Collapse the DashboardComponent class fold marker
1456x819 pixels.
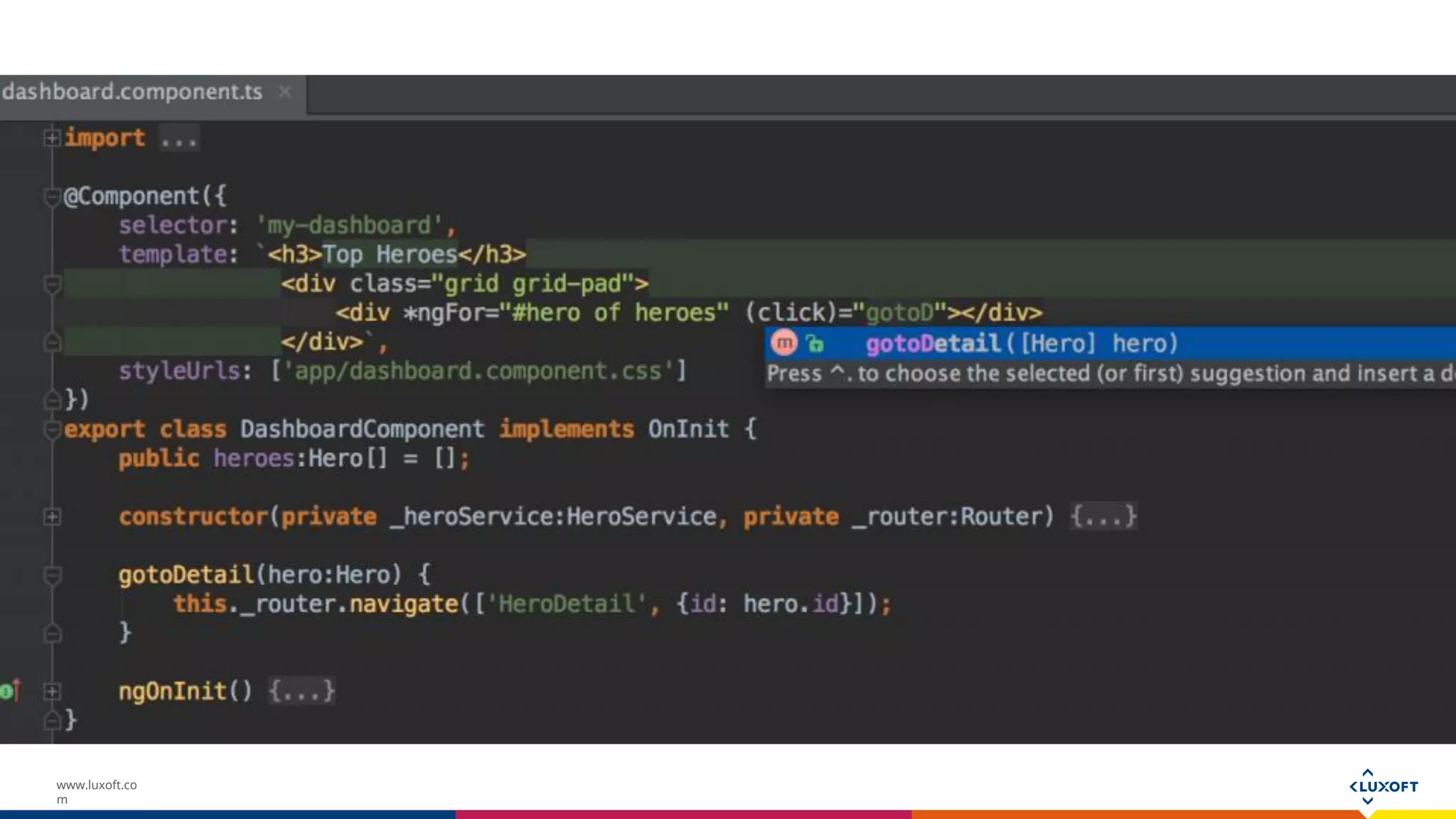pos(51,429)
